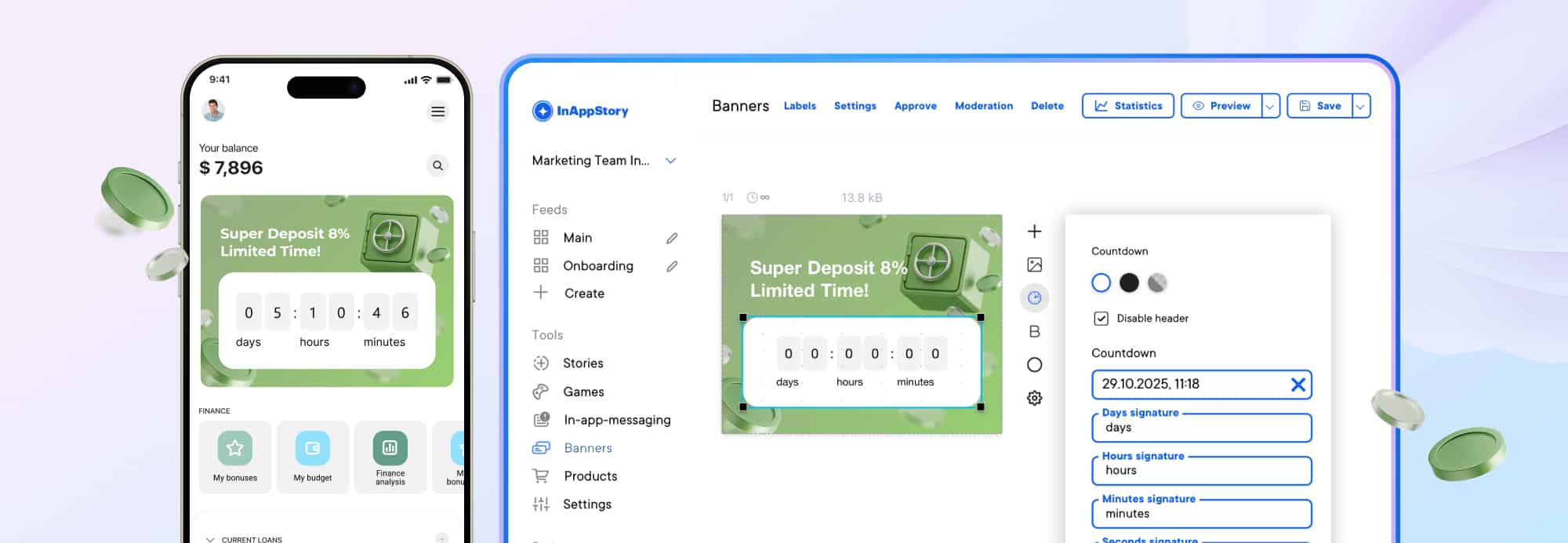Viewport: 1568px width, 543px height.
Task: Open the gear settings widget icon
Action: pos(1034,399)
